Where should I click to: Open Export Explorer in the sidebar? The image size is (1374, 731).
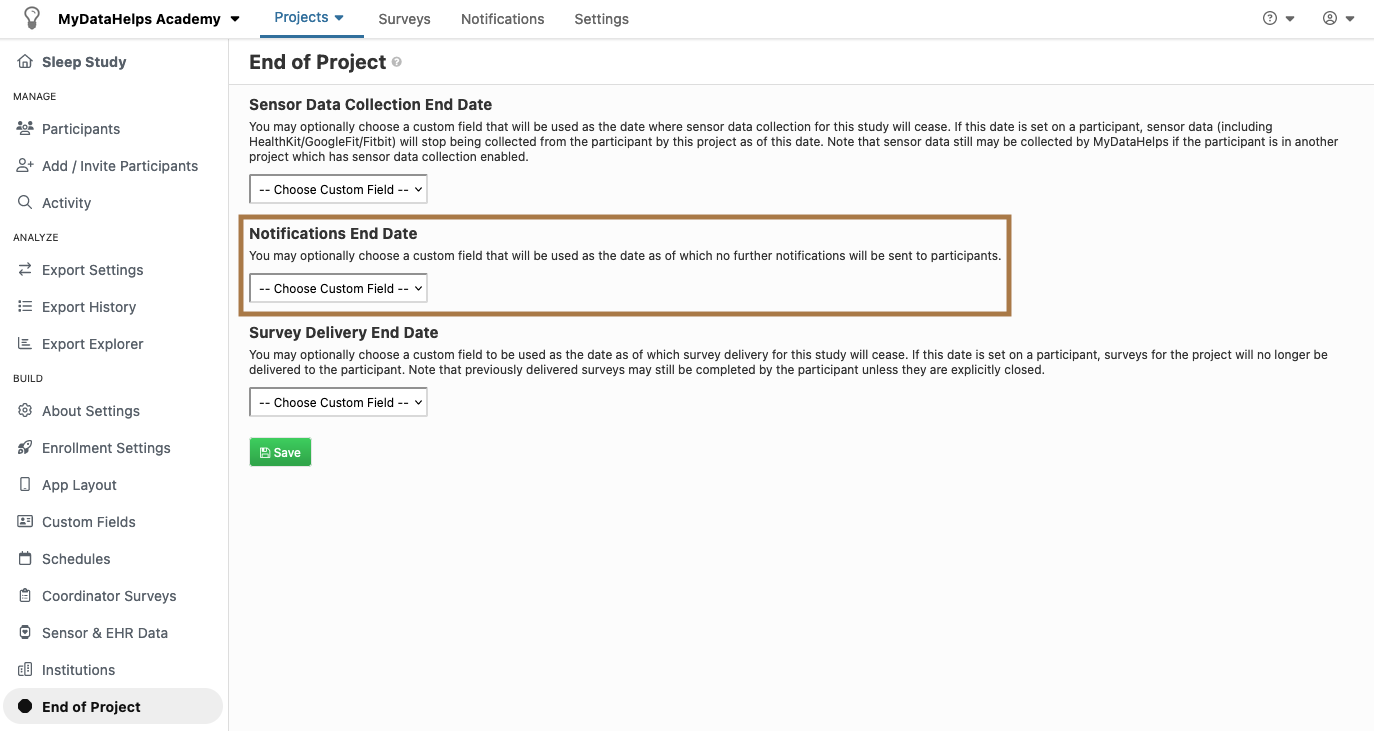tap(92, 344)
